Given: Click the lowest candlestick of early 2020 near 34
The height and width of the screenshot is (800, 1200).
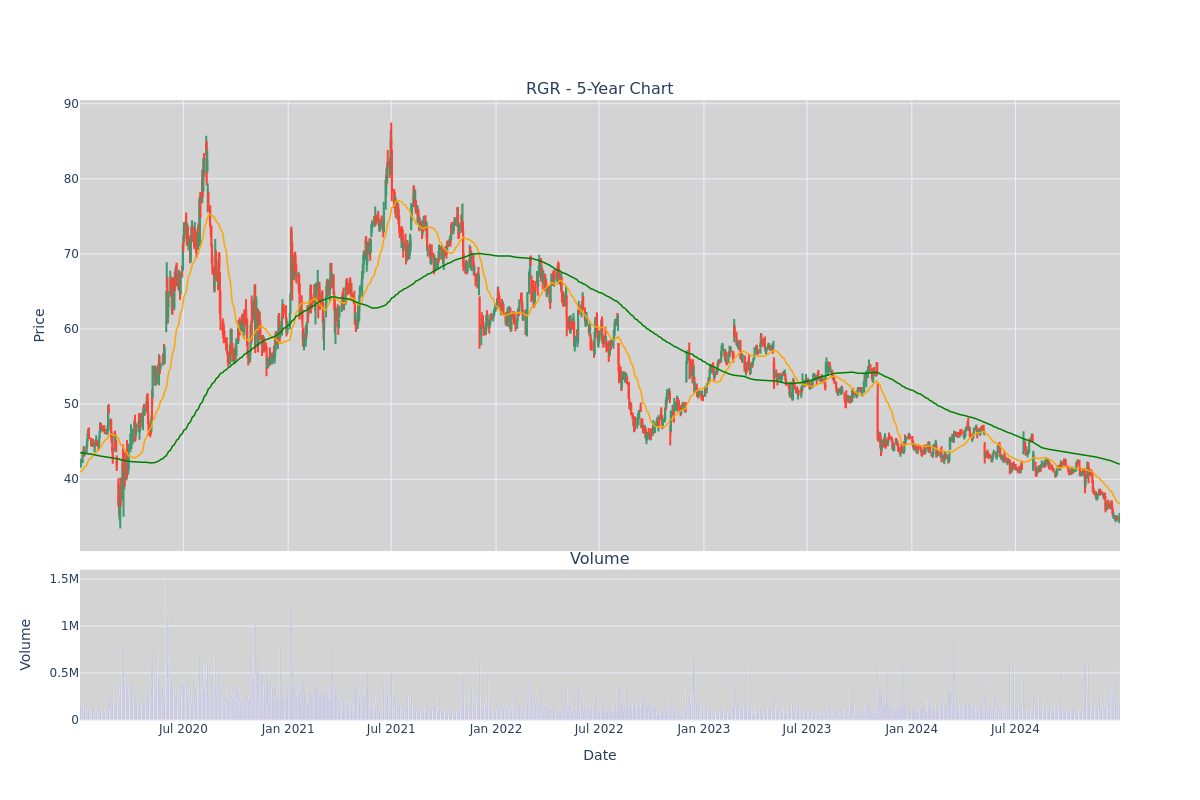Looking at the screenshot, I should coord(120,503).
